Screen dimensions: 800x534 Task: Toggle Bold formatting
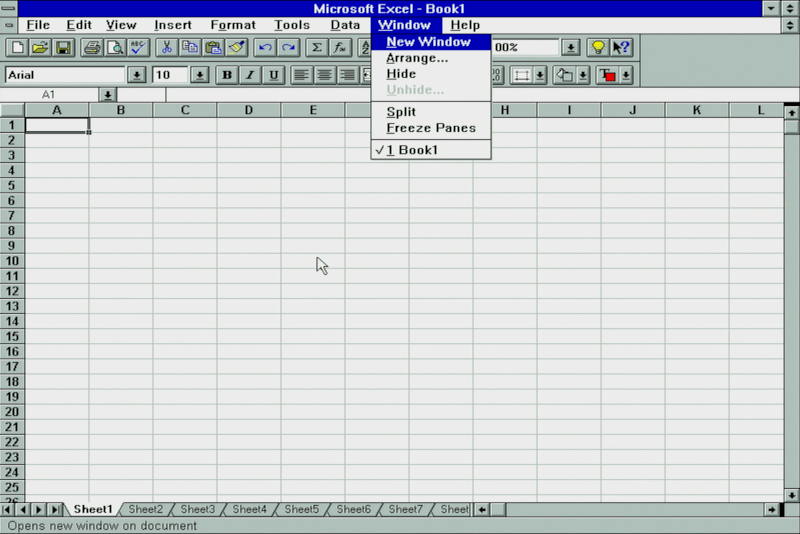(x=227, y=75)
